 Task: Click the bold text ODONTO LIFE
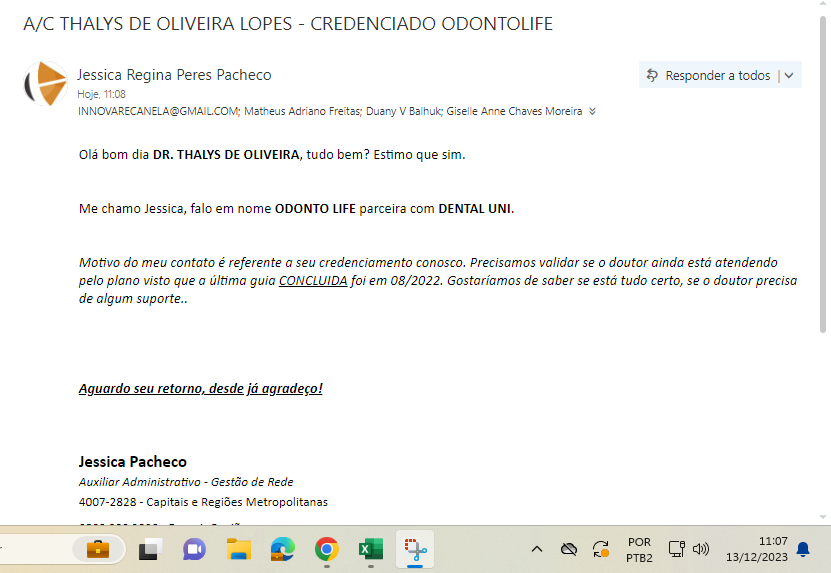pyautogui.click(x=315, y=209)
